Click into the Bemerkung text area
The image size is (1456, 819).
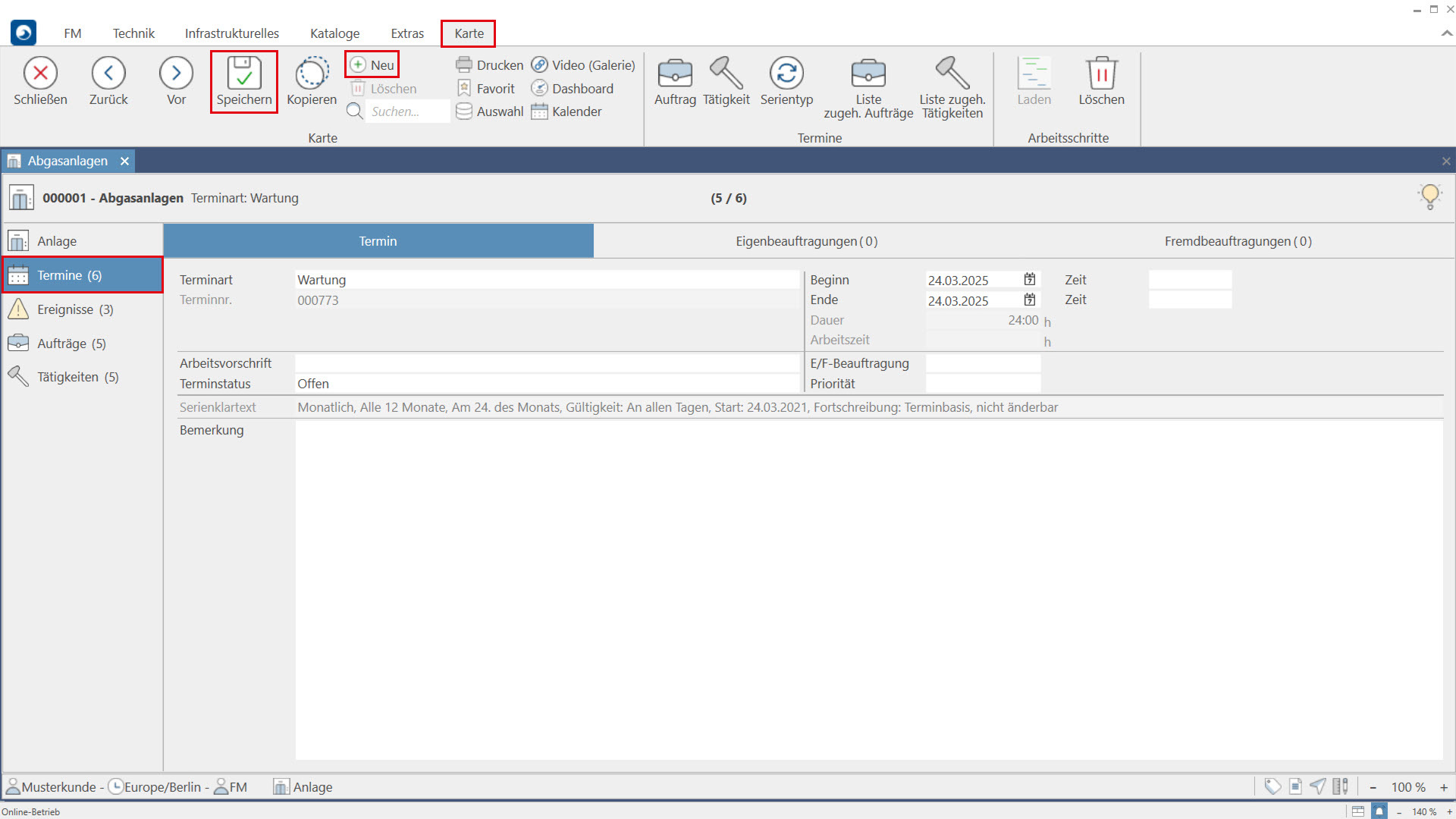[x=868, y=590]
